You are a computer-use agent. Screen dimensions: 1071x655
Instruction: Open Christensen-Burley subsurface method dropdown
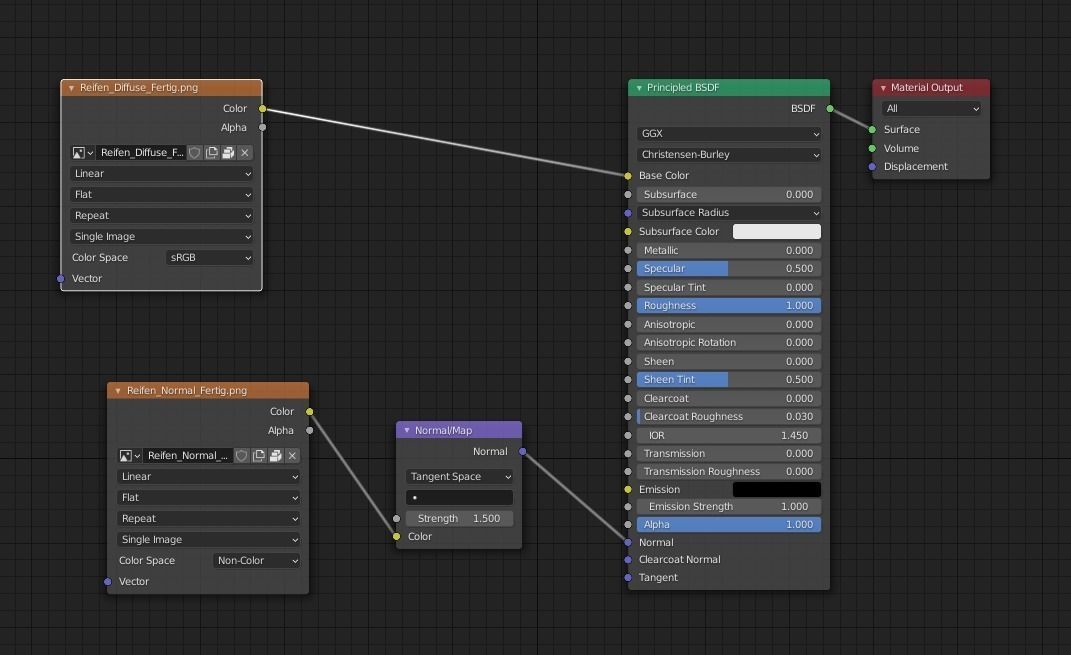coord(729,155)
